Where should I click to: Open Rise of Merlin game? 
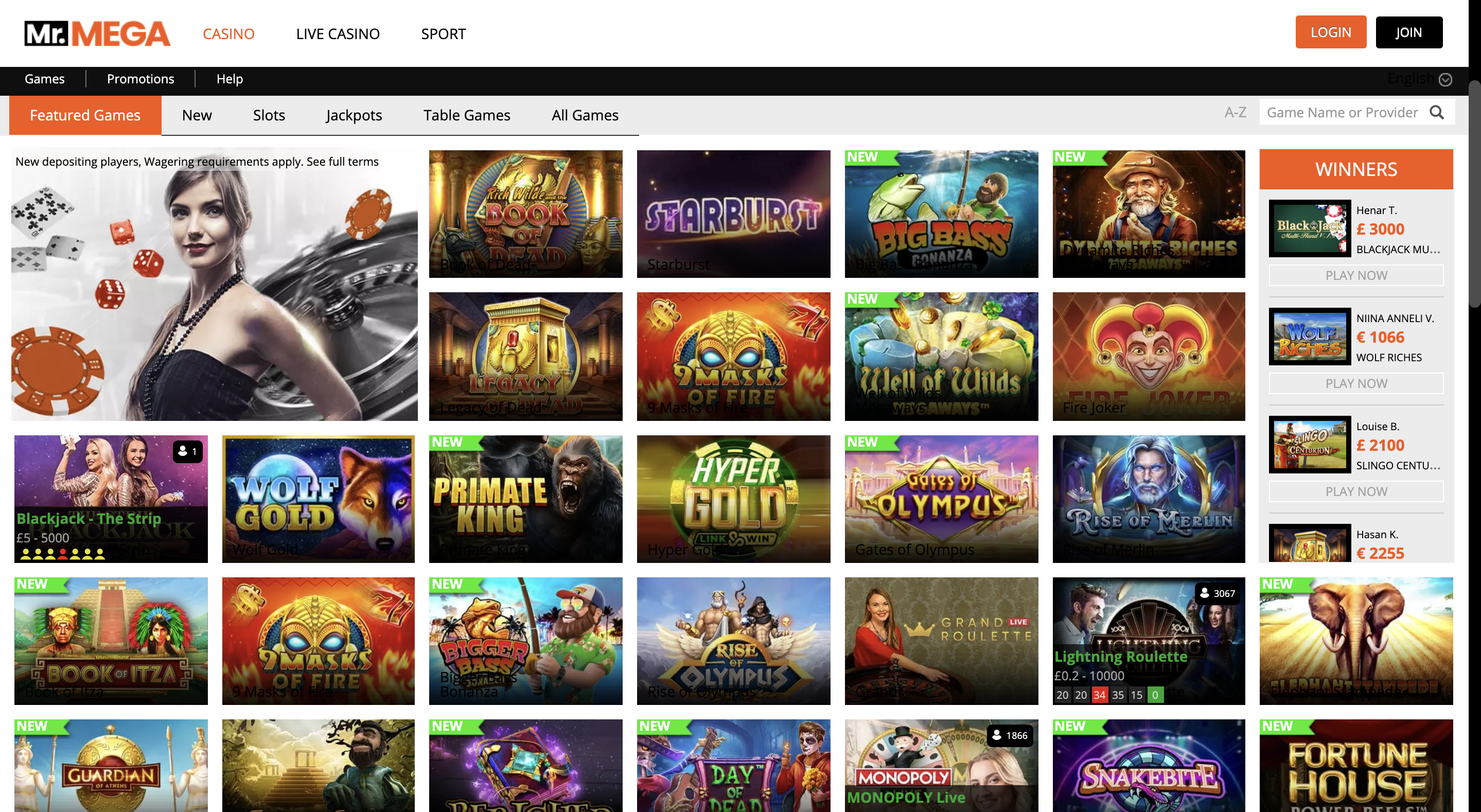click(1149, 499)
